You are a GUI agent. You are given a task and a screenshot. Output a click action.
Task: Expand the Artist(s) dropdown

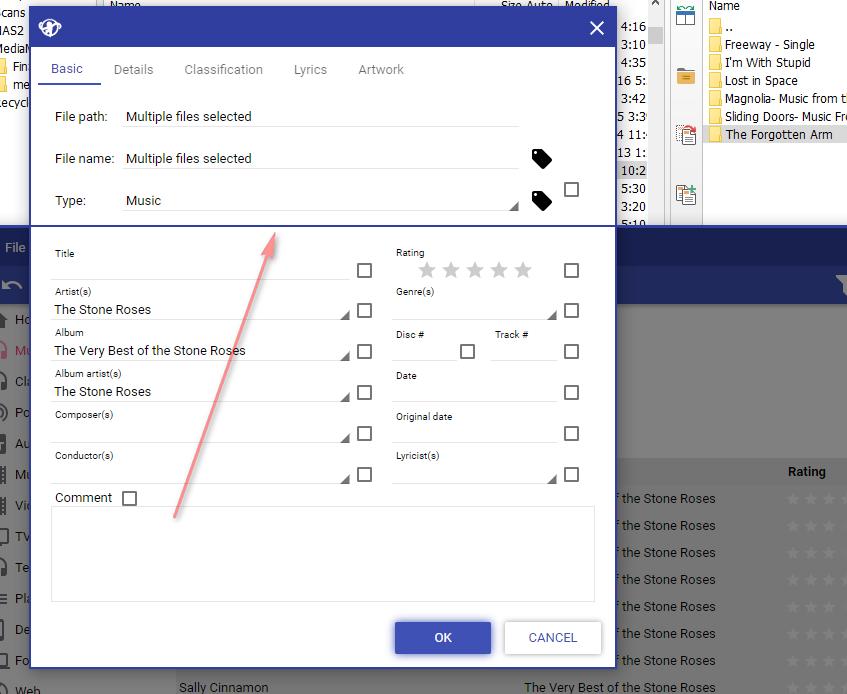[x=345, y=314]
